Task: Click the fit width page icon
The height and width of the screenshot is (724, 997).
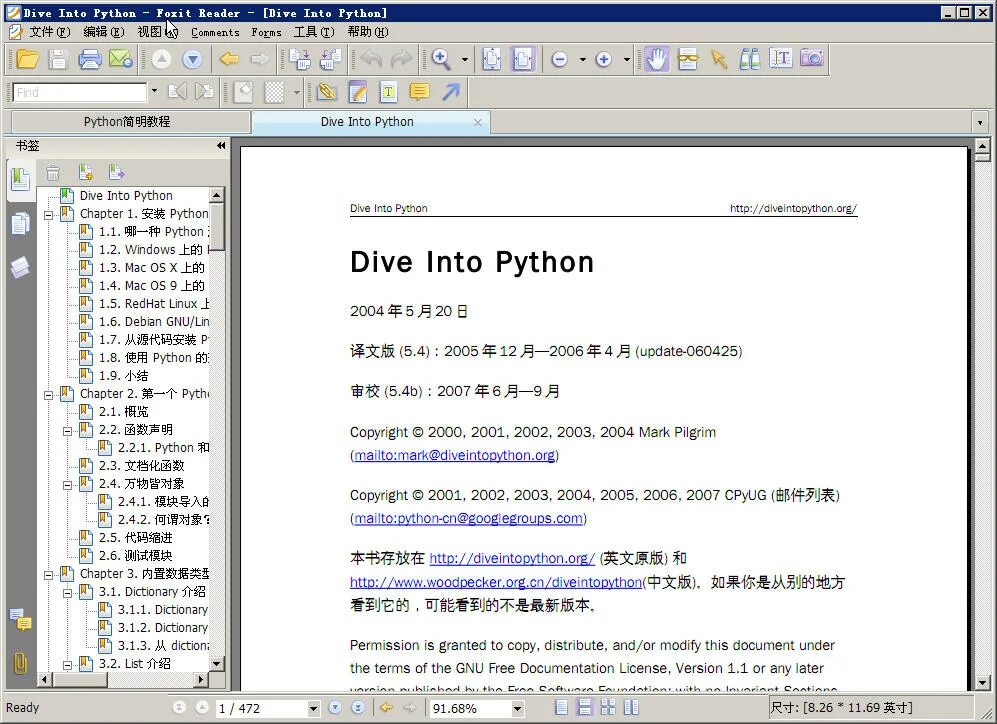Action: [523, 59]
